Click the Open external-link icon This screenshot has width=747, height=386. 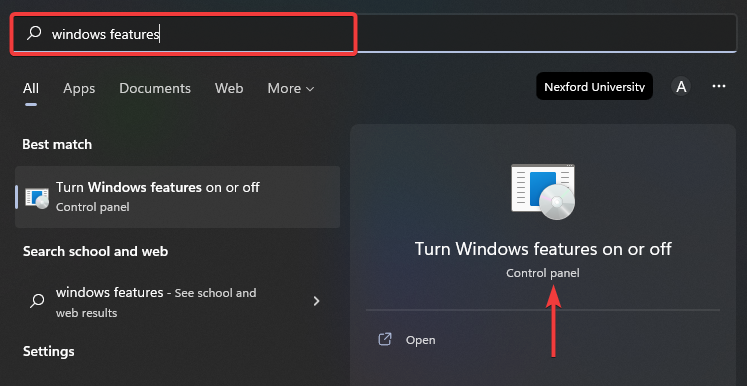384,339
